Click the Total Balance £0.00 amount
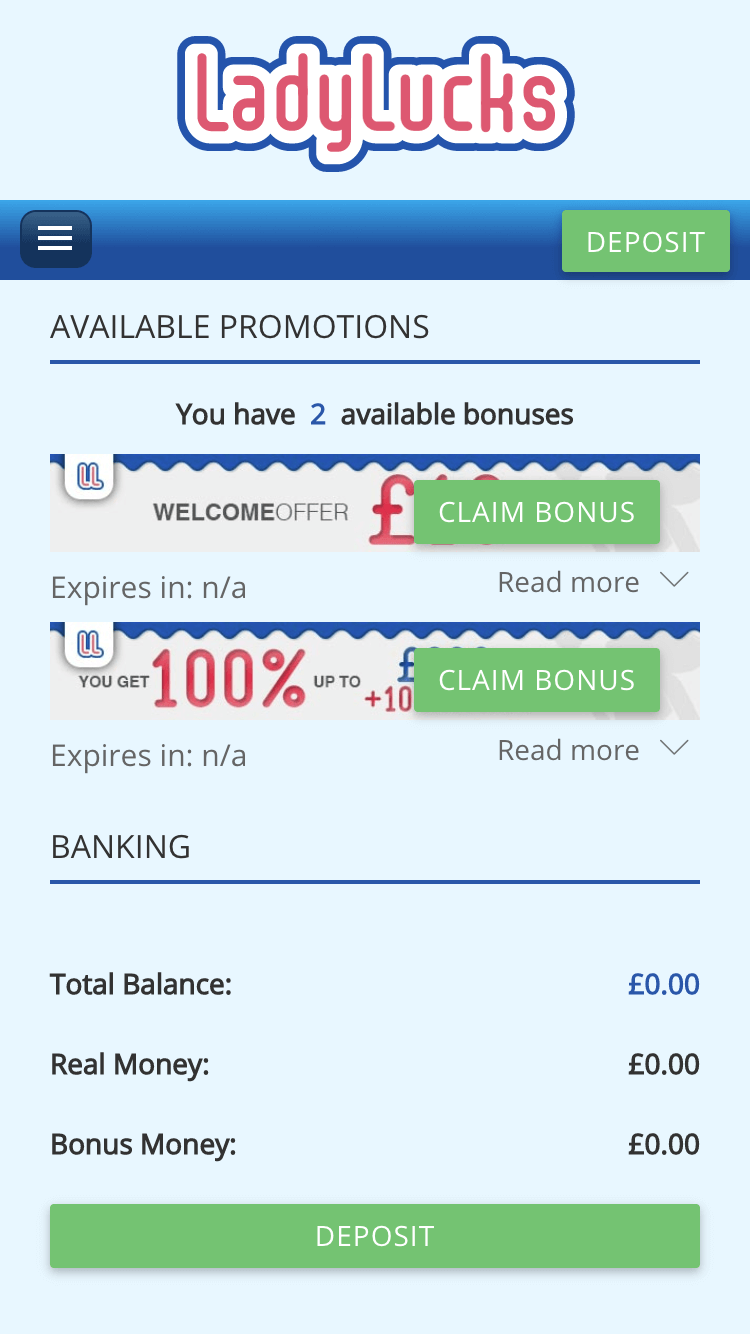The height and width of the screenshot is (1334, 750). (x=663, y=985)
